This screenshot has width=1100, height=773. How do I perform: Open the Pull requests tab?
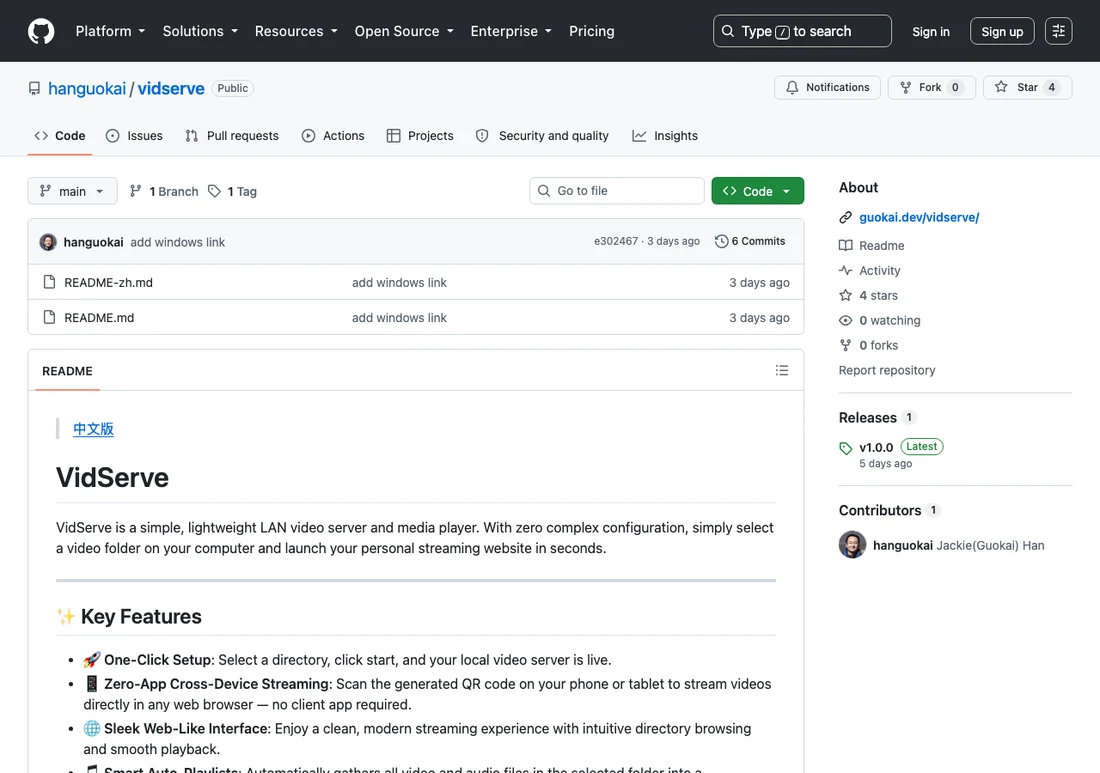pyautogui.click(x=232, y=136)
